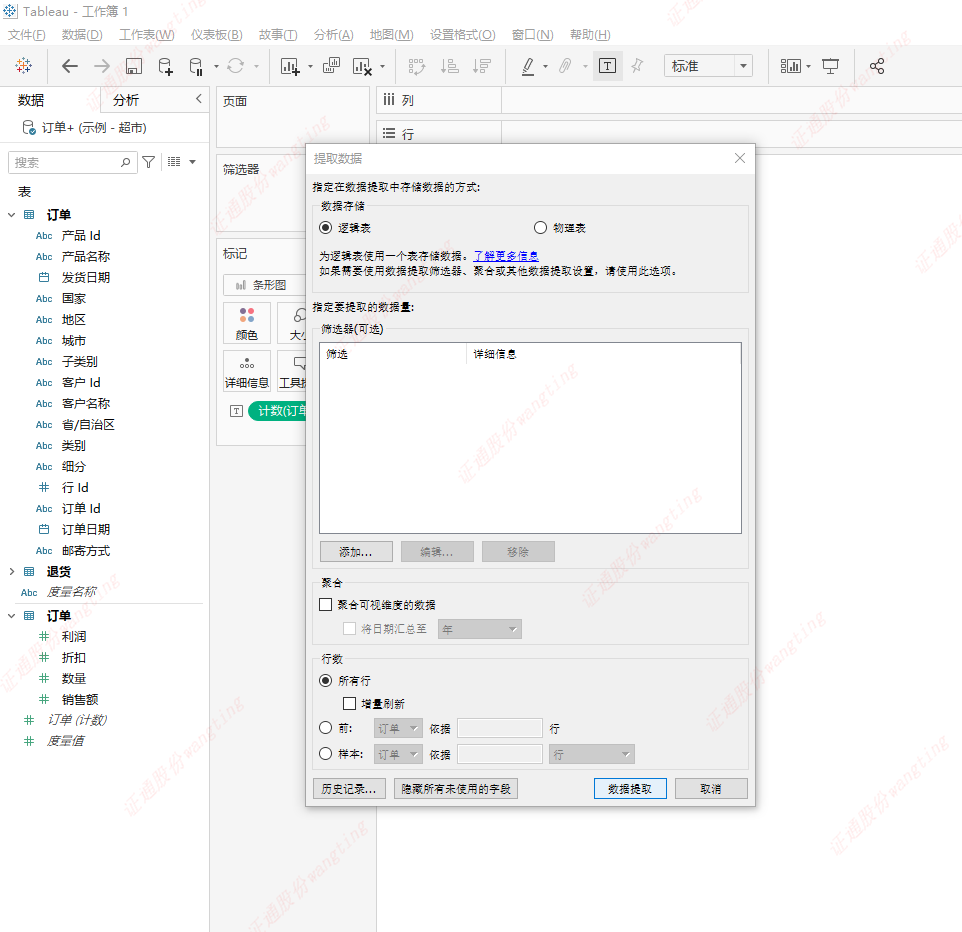
Task: Open the Show Me cards icon
Action: 791,66
